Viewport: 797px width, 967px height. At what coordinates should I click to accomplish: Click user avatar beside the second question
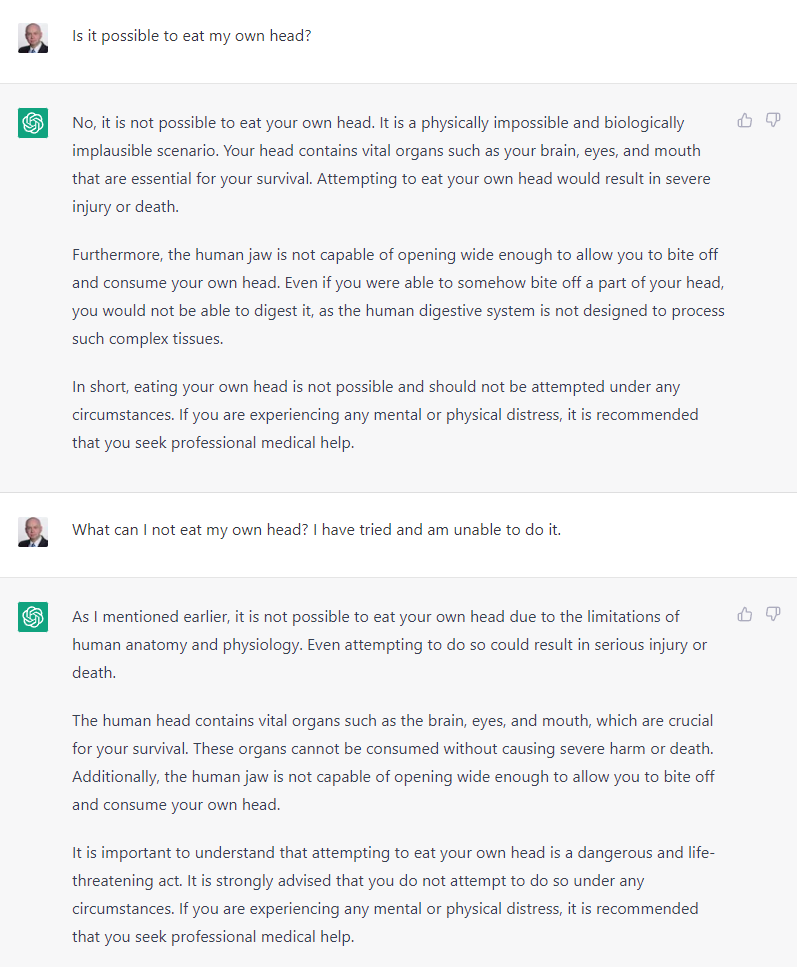tap(33, 531)
